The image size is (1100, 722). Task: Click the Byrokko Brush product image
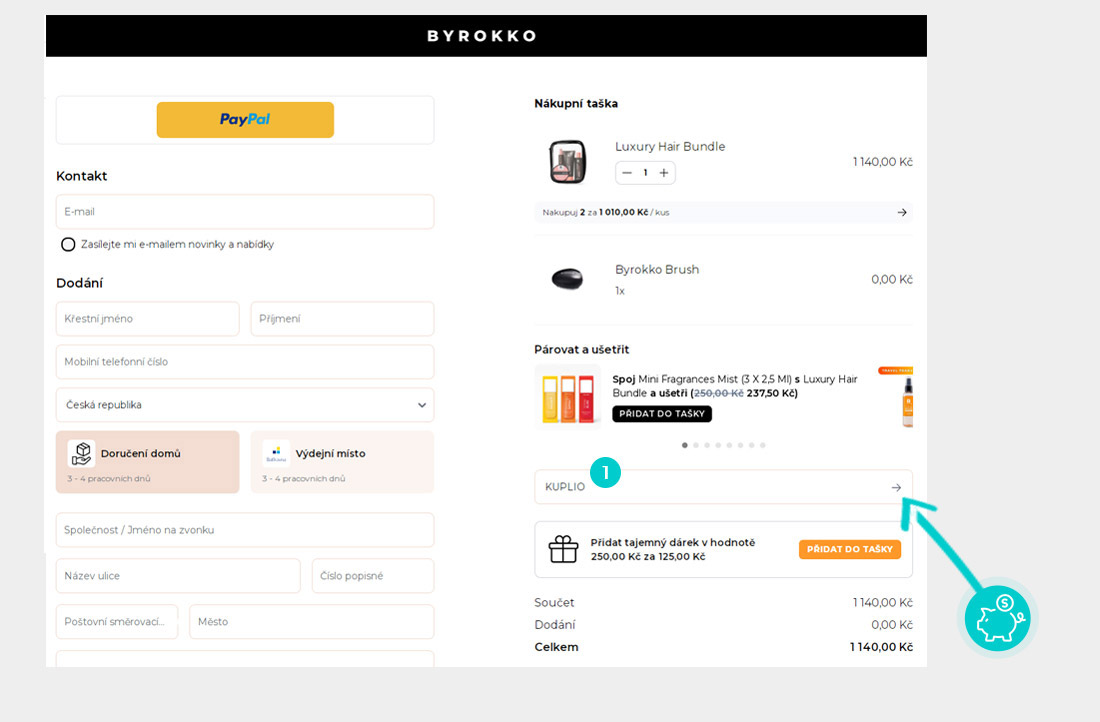click(567, 279)
